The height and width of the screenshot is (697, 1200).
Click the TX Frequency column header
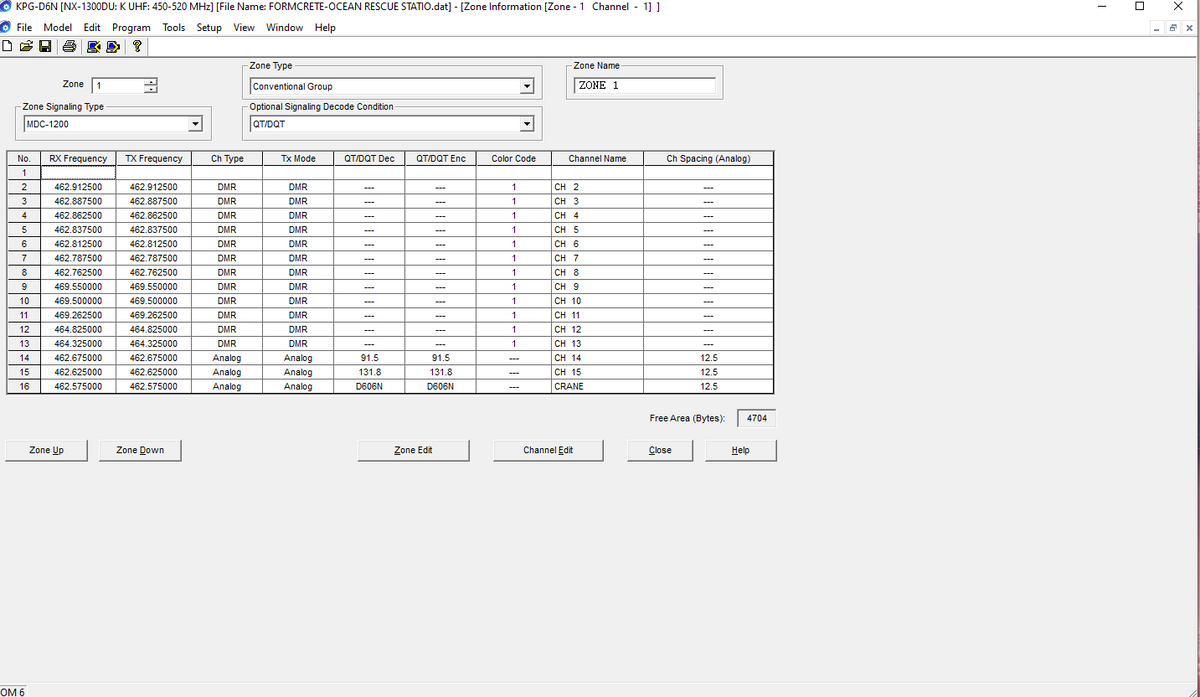click(x=154, y=159)
